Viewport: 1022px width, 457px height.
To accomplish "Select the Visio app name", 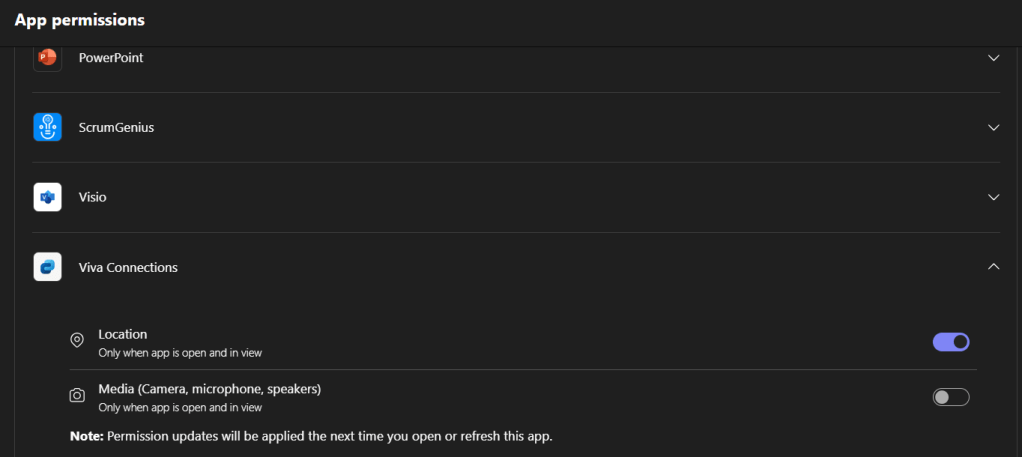I will click(x=93, y=198).
